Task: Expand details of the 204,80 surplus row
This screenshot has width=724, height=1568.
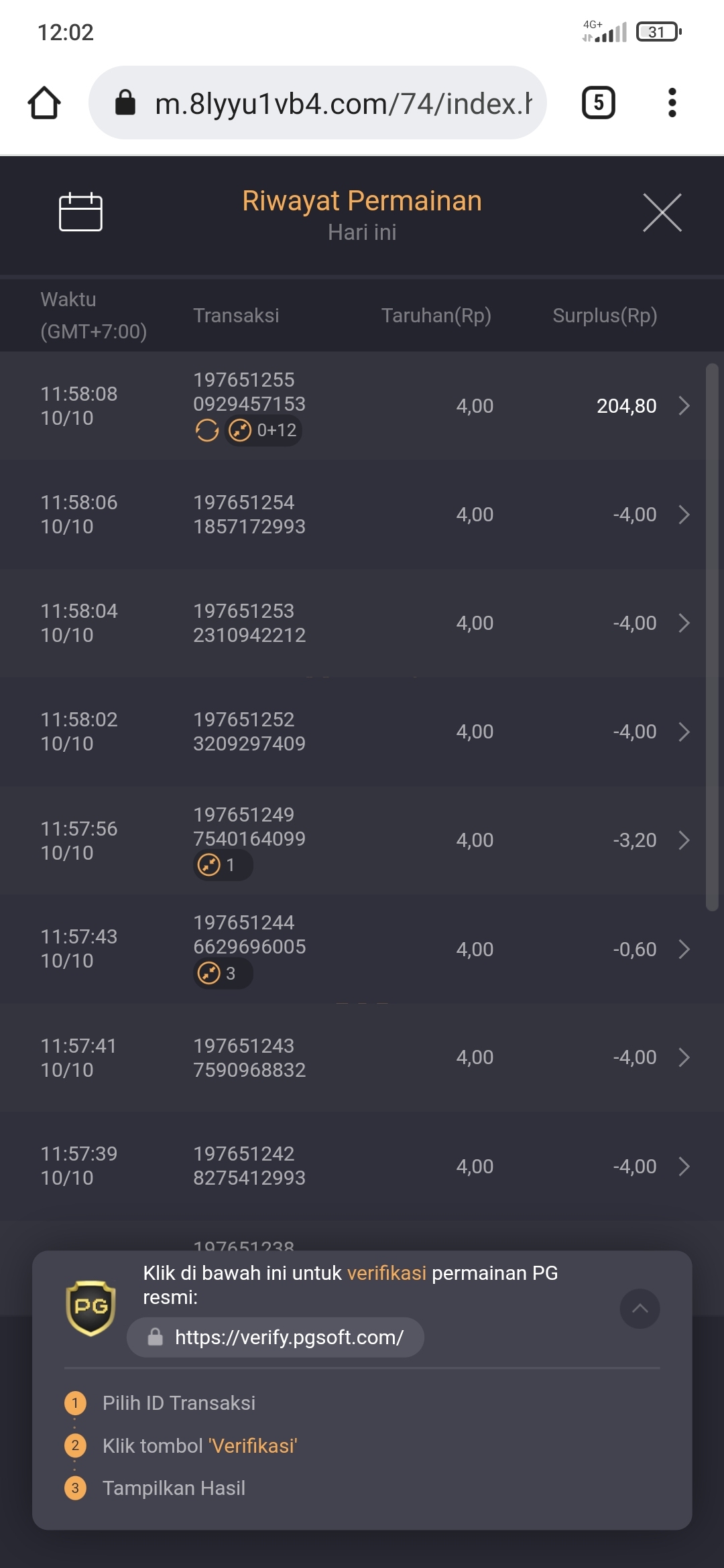Action: (x=684, y=406)
